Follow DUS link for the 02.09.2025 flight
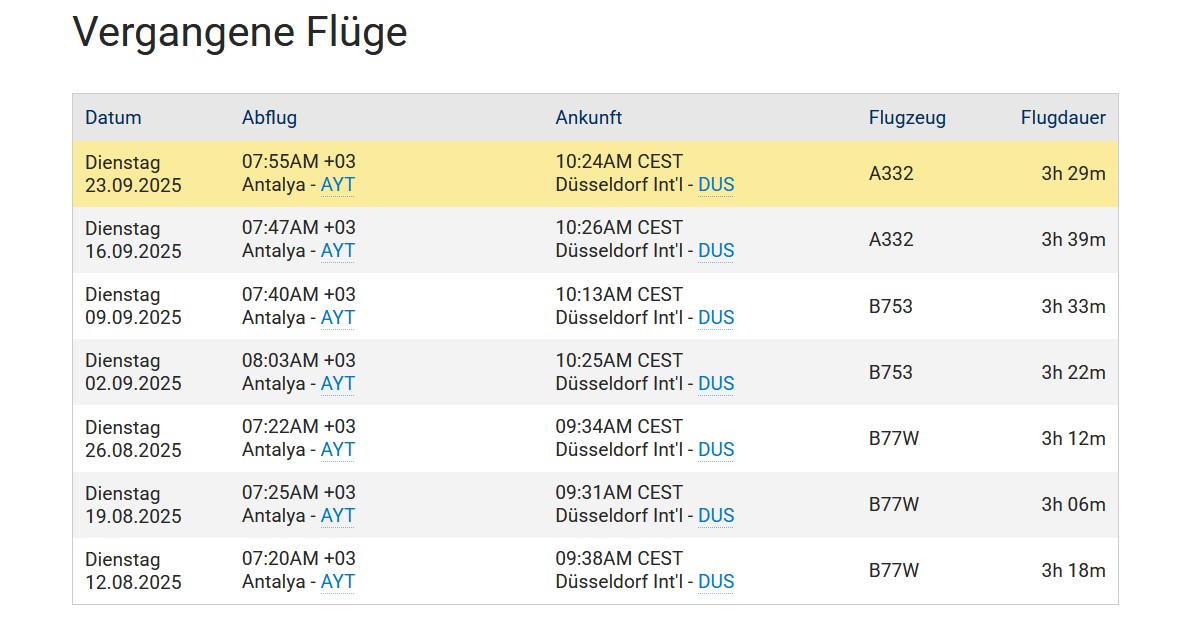 716,383
